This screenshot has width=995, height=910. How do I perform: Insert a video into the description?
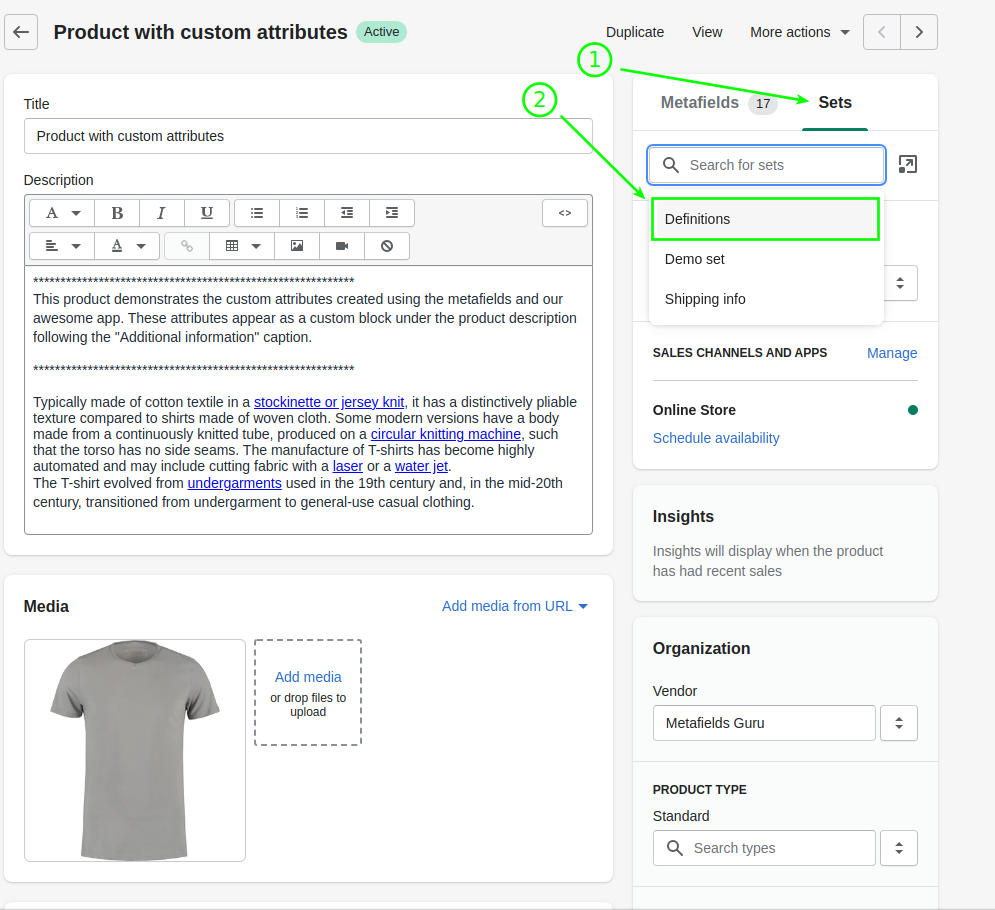tap(341, 245)
